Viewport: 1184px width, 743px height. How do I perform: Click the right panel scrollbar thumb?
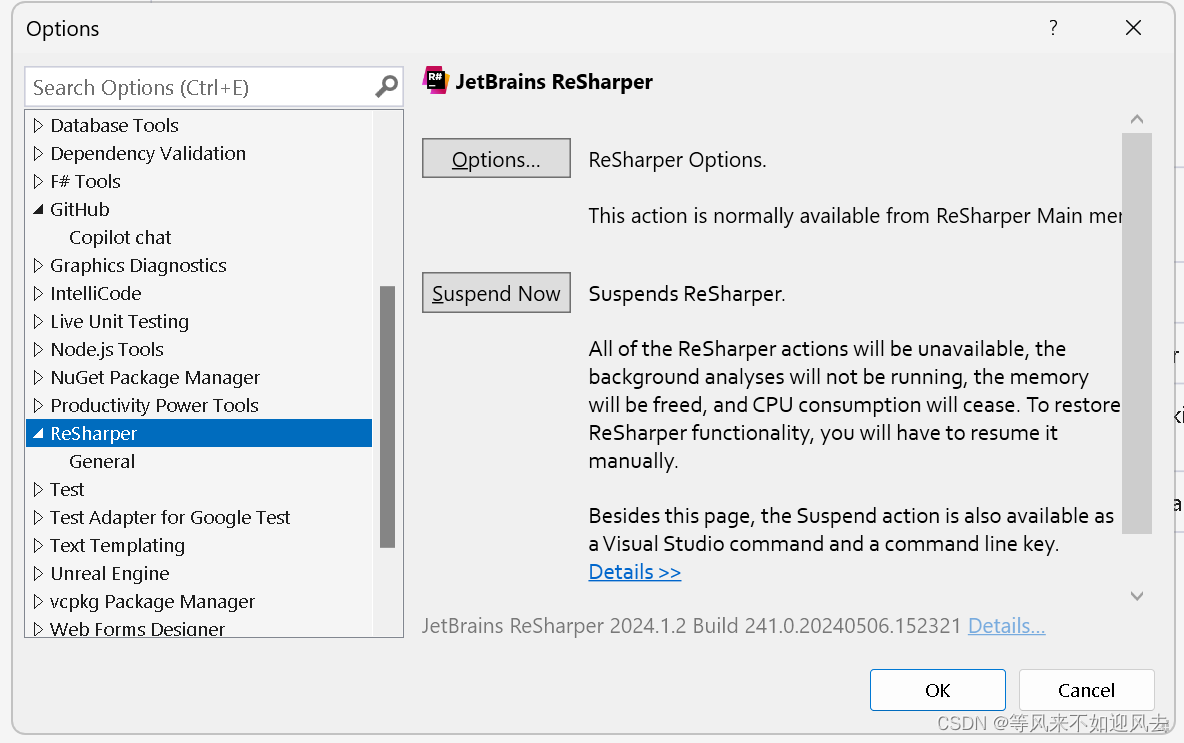click(1136, 334)
